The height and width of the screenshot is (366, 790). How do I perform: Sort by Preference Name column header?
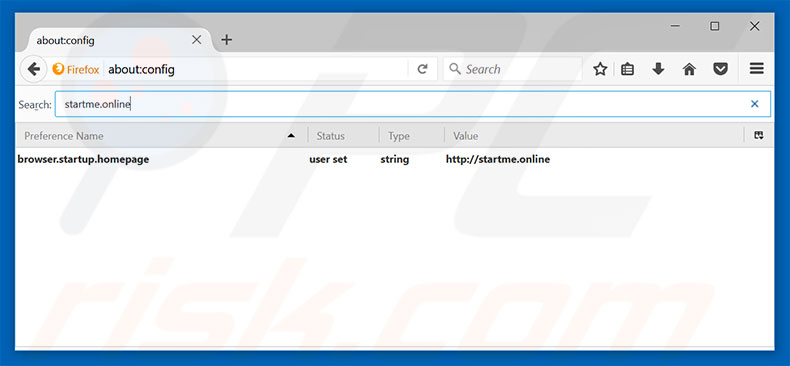(161, 136)
